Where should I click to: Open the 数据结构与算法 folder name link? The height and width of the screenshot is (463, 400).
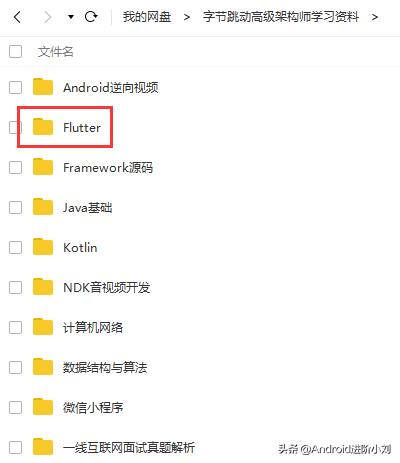click(x=105, y=367)
